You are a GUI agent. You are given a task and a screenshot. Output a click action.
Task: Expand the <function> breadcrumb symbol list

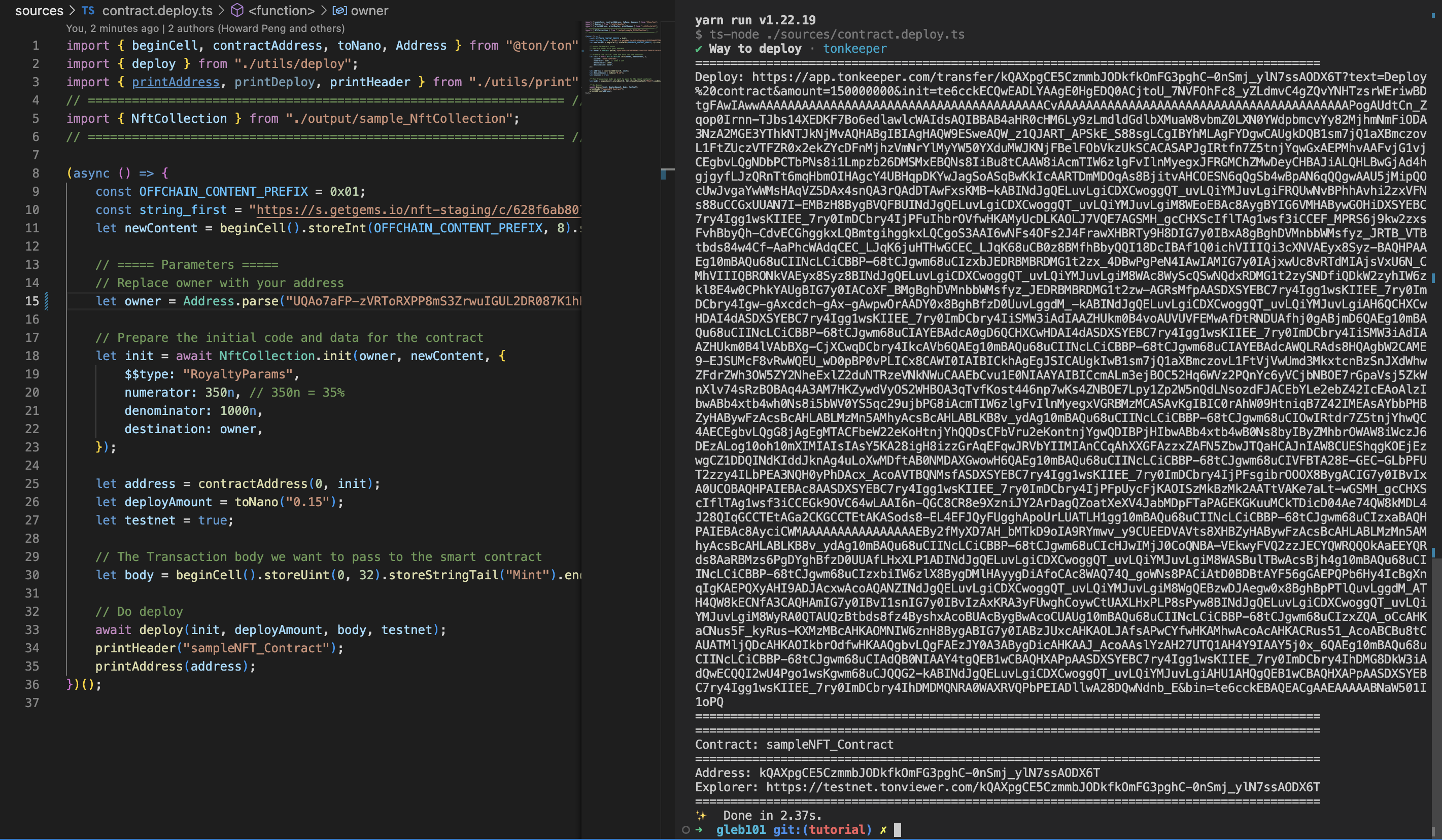click(281, 10)
